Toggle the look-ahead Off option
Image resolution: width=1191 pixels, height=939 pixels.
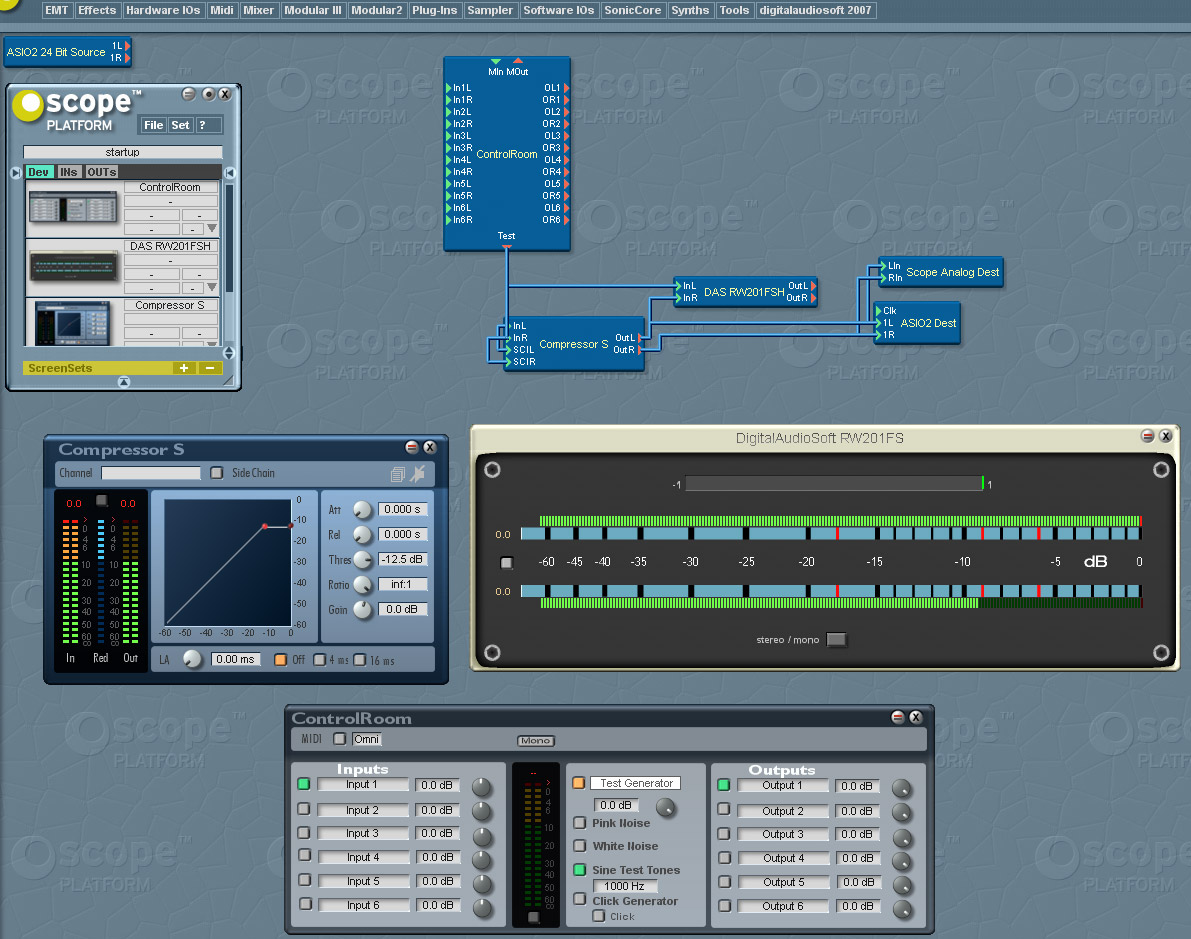[x=280, y=659]
